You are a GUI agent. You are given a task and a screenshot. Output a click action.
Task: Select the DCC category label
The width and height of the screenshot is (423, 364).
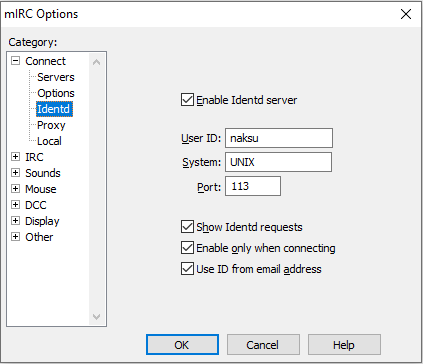[x=36, y=205]
